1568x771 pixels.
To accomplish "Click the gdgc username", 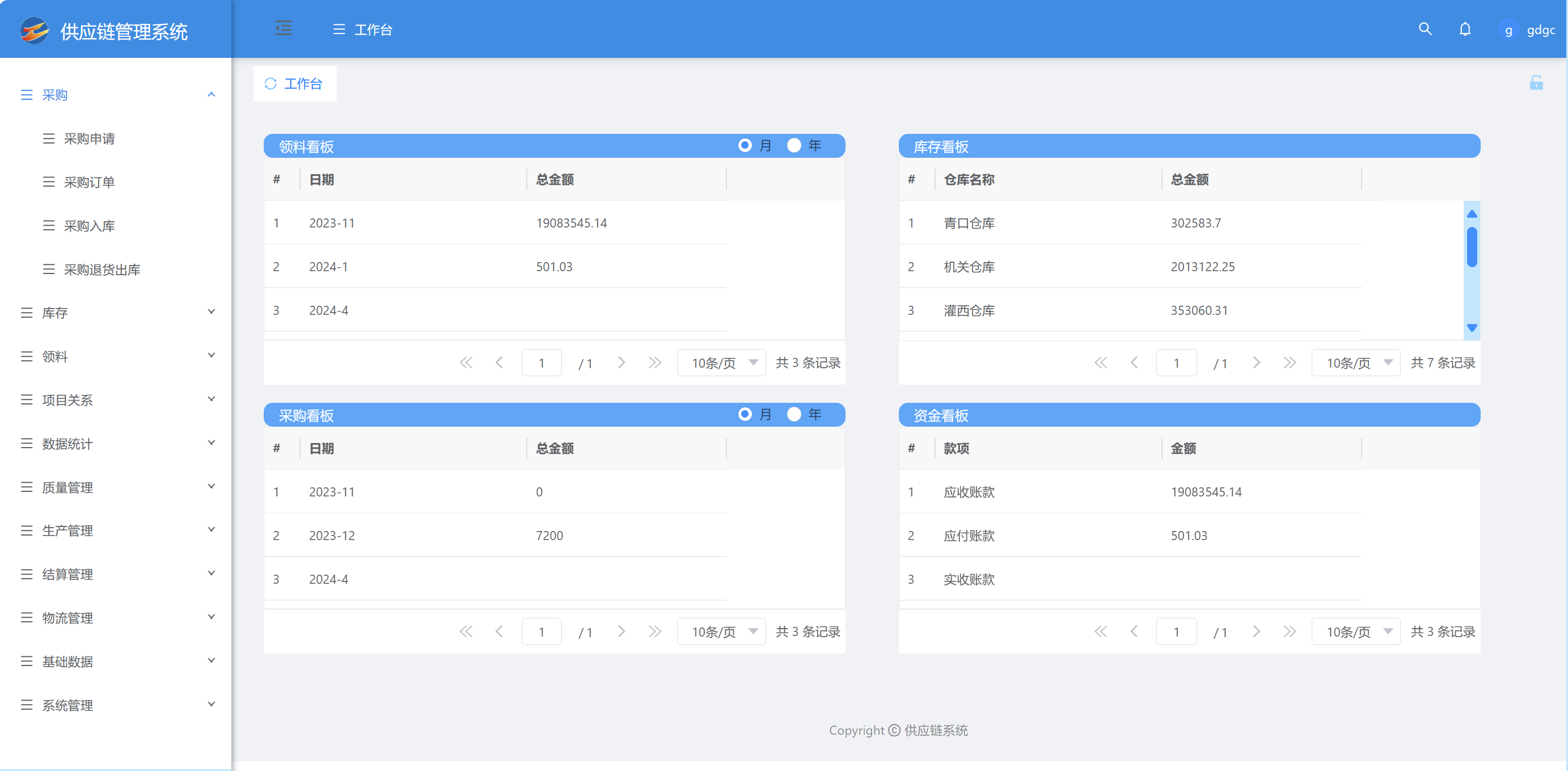I will (x=1541, y=30).
